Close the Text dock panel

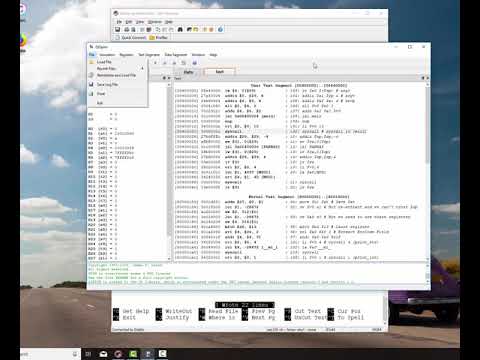(x=427, y=78)
